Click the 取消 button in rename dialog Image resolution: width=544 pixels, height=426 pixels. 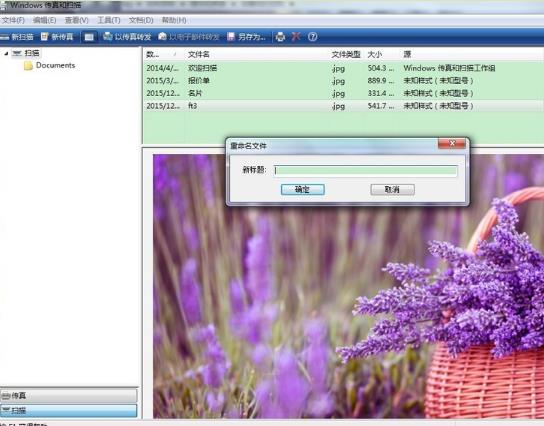[392, 189]
